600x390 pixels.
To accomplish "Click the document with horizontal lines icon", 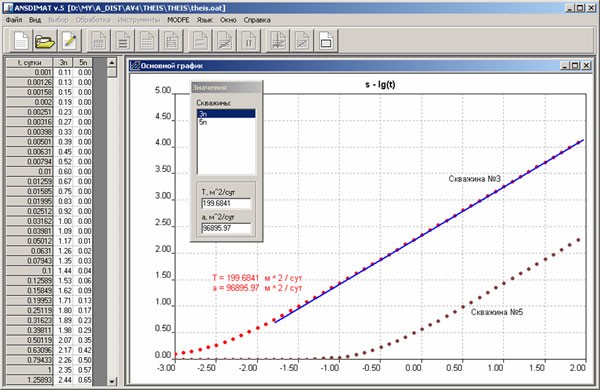I will 123,41.
